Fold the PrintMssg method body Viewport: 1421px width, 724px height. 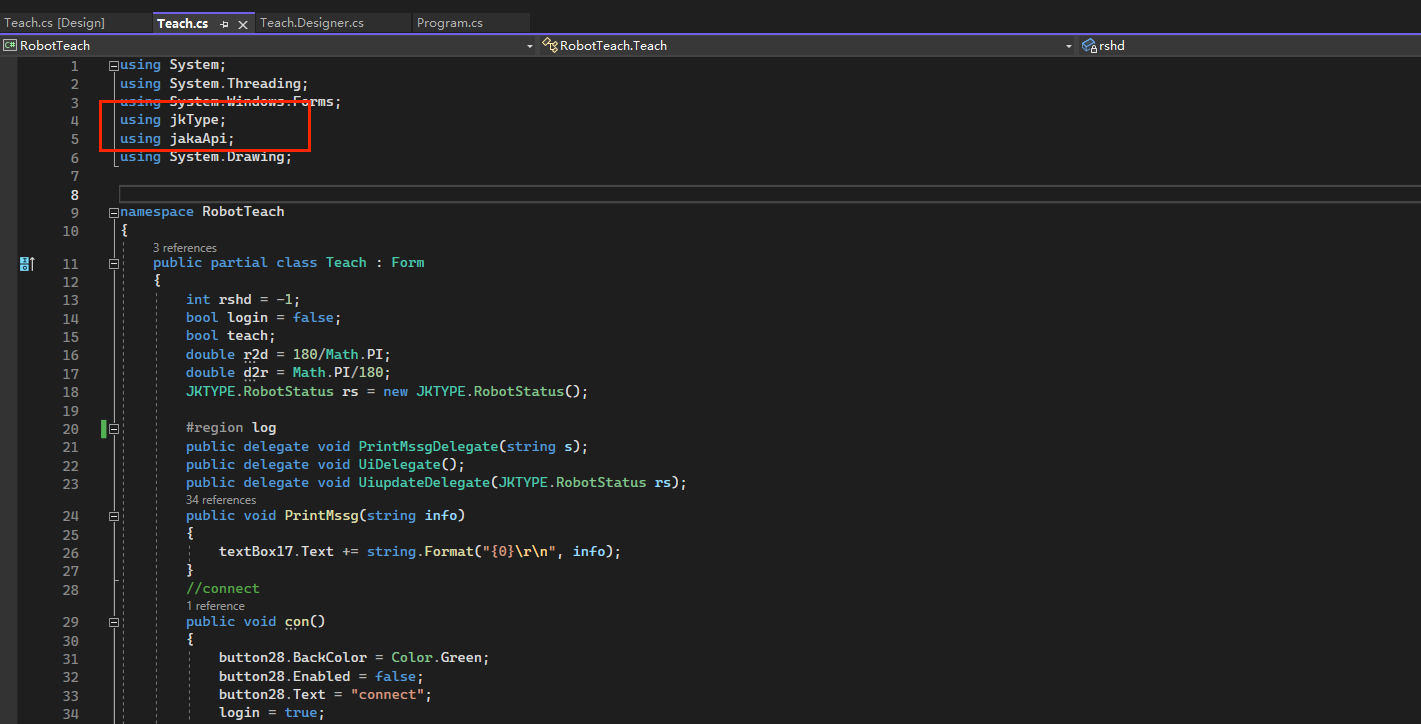(x=114, y=516)
